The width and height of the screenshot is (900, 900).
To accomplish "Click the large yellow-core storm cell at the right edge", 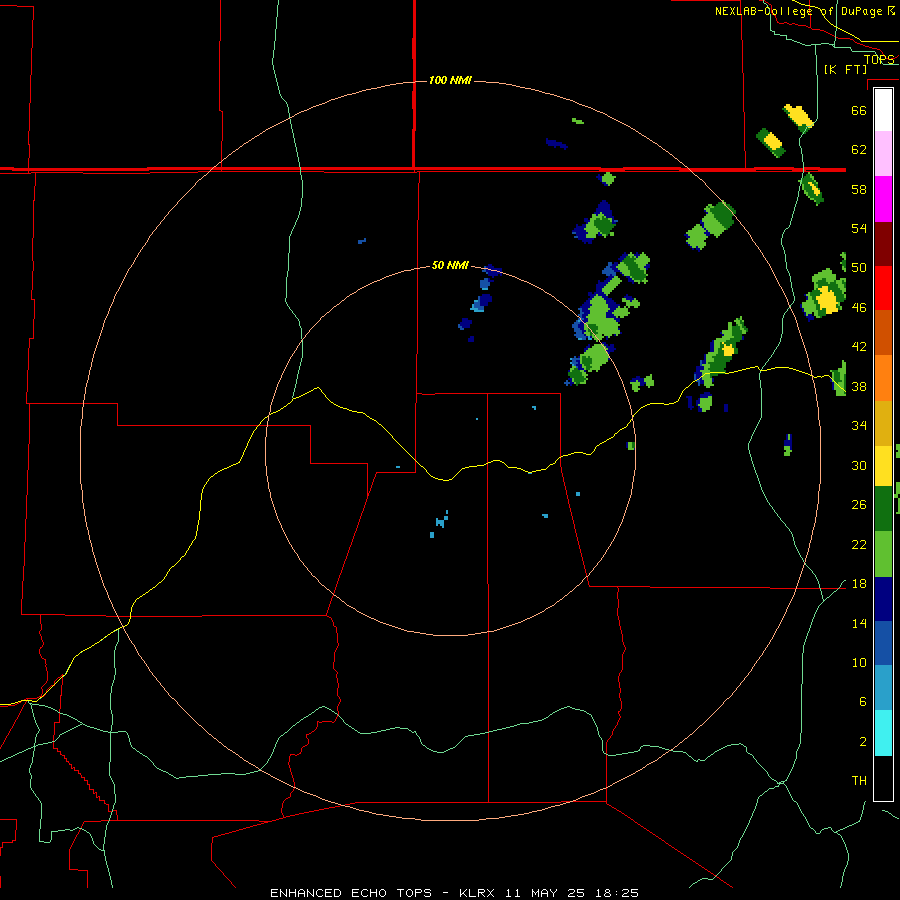I will tap(825, 294).
